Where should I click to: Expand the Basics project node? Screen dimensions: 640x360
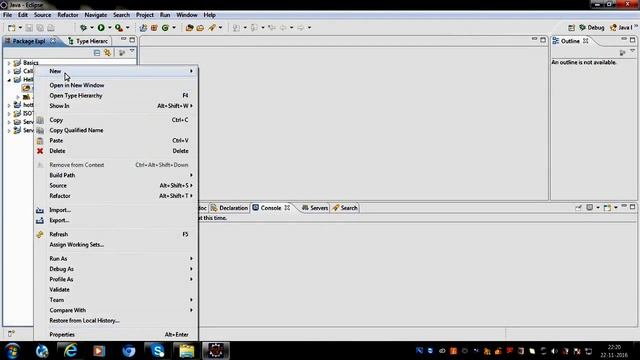pyautogui.click(x=9, y=63)
